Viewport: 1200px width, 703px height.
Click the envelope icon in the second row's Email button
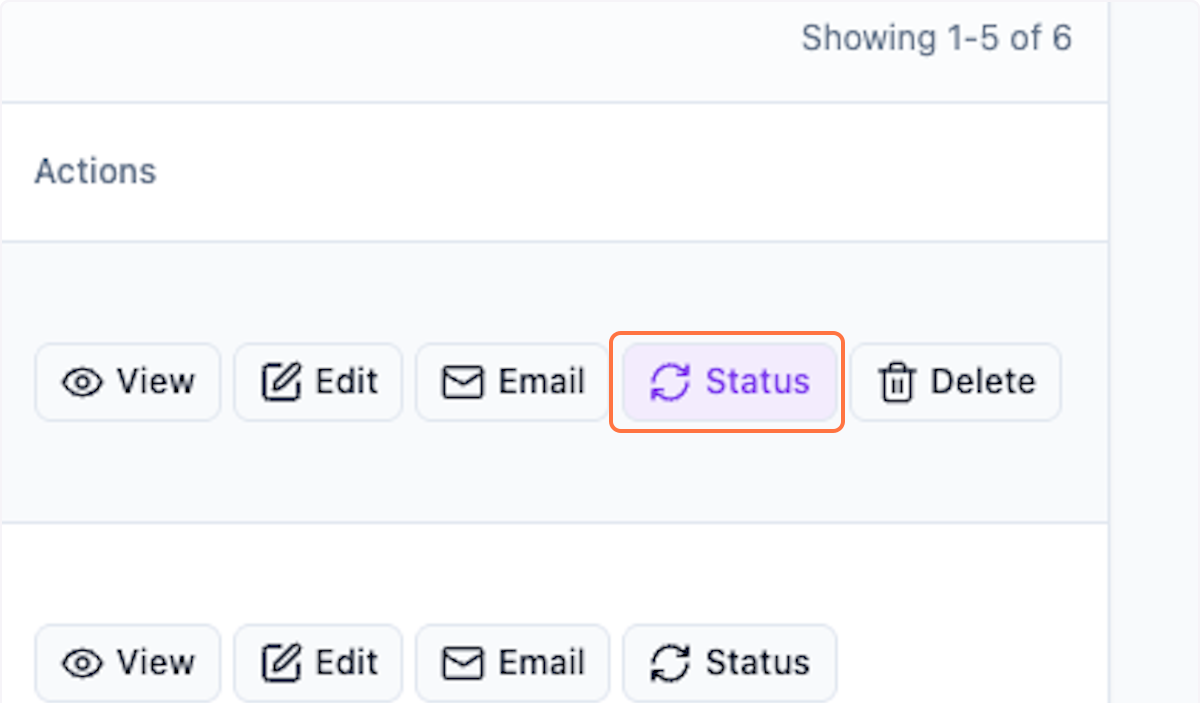(464, 662)
